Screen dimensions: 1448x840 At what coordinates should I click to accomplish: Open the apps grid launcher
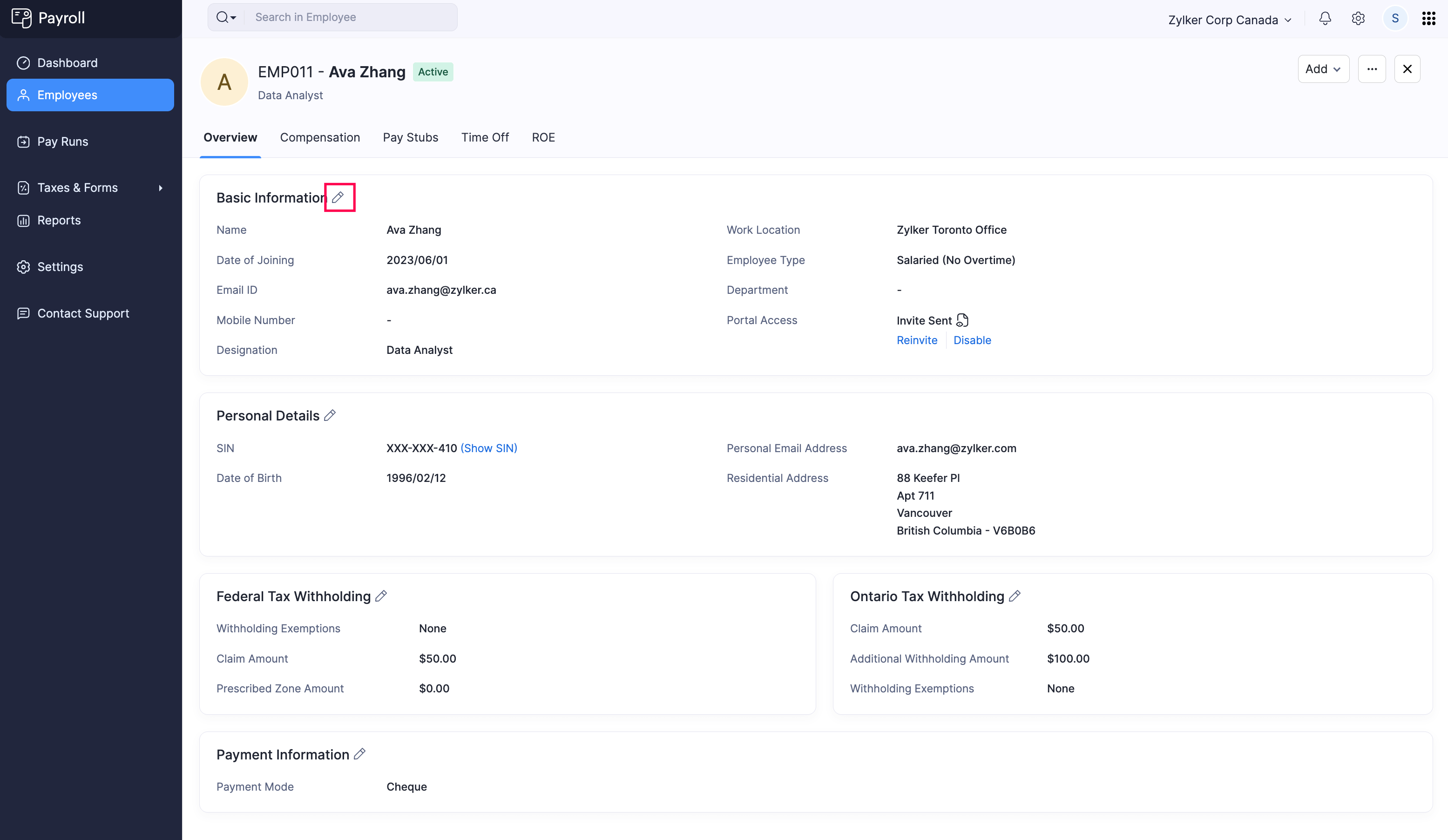1429,18
